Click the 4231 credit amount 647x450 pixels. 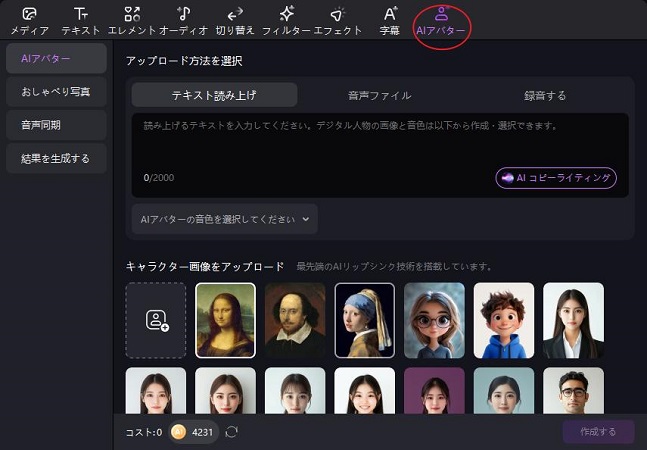coord(202,432)
